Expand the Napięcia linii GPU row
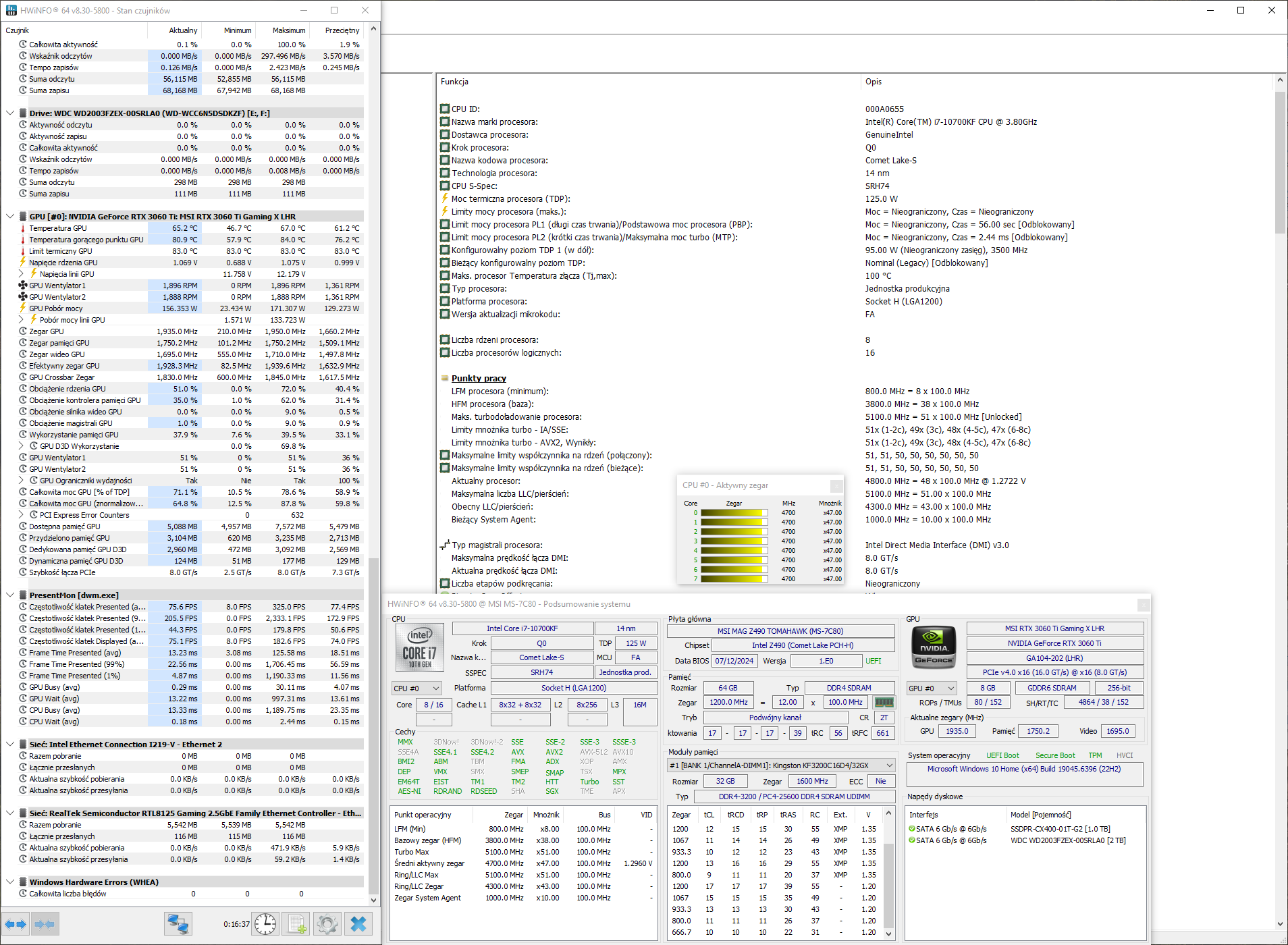The height and width of the screenshot is (945, 1288). pyautogui.click(x=22, y=274)
